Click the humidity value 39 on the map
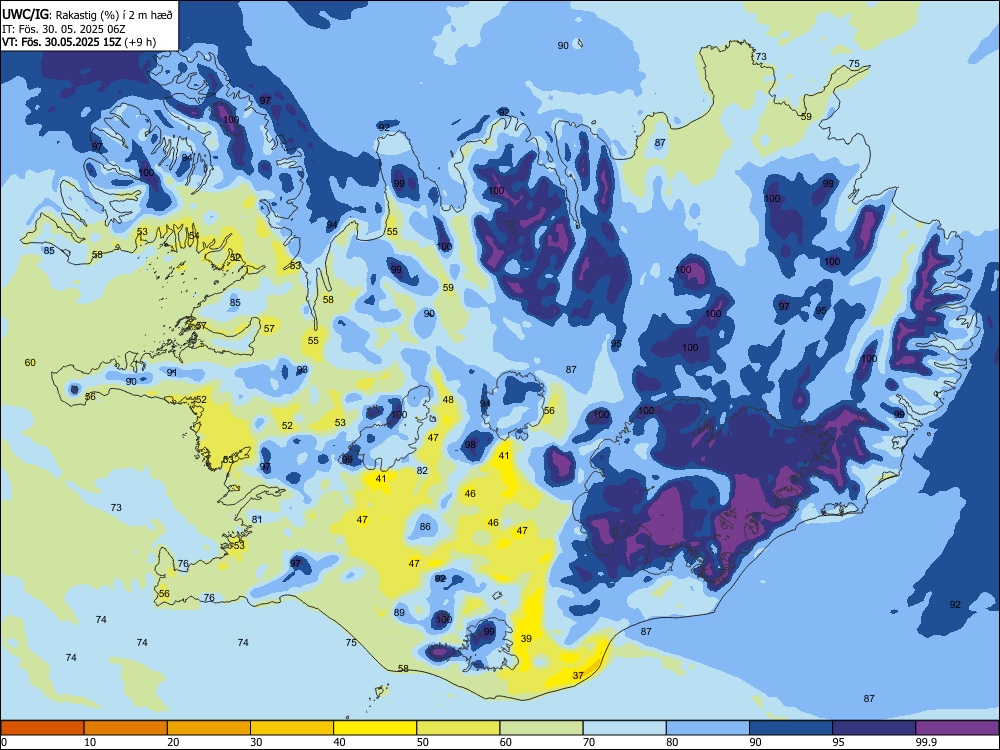Viewport: 1000px width, 750px height. (526, 638)
